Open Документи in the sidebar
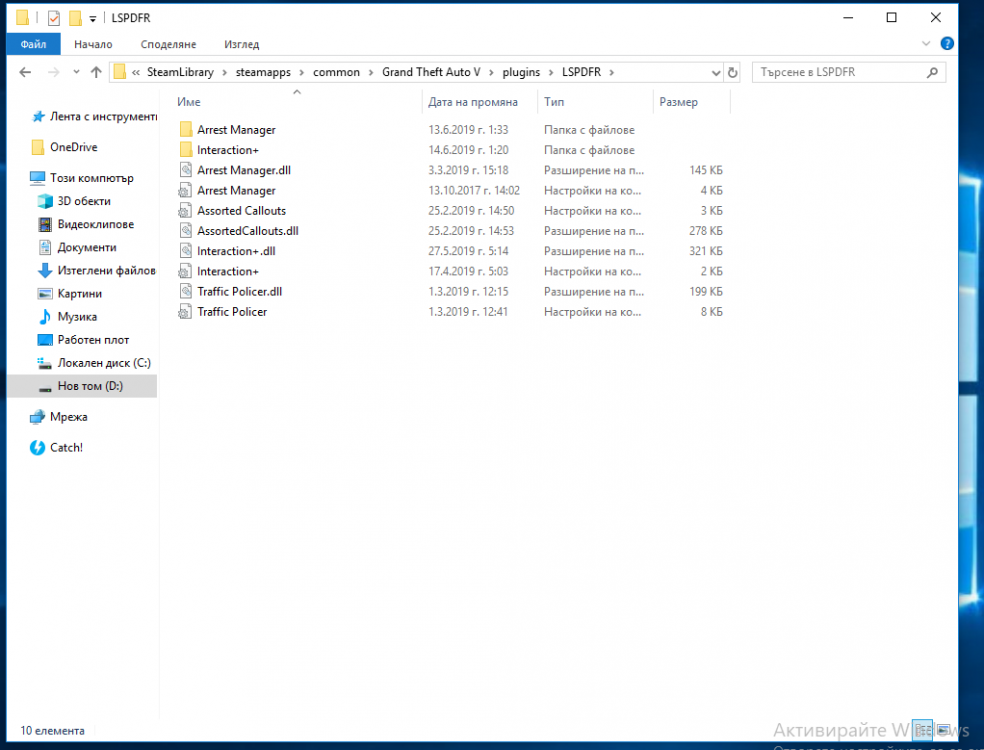The width and height of the screenshot is (984, 750). click(77, 248)
